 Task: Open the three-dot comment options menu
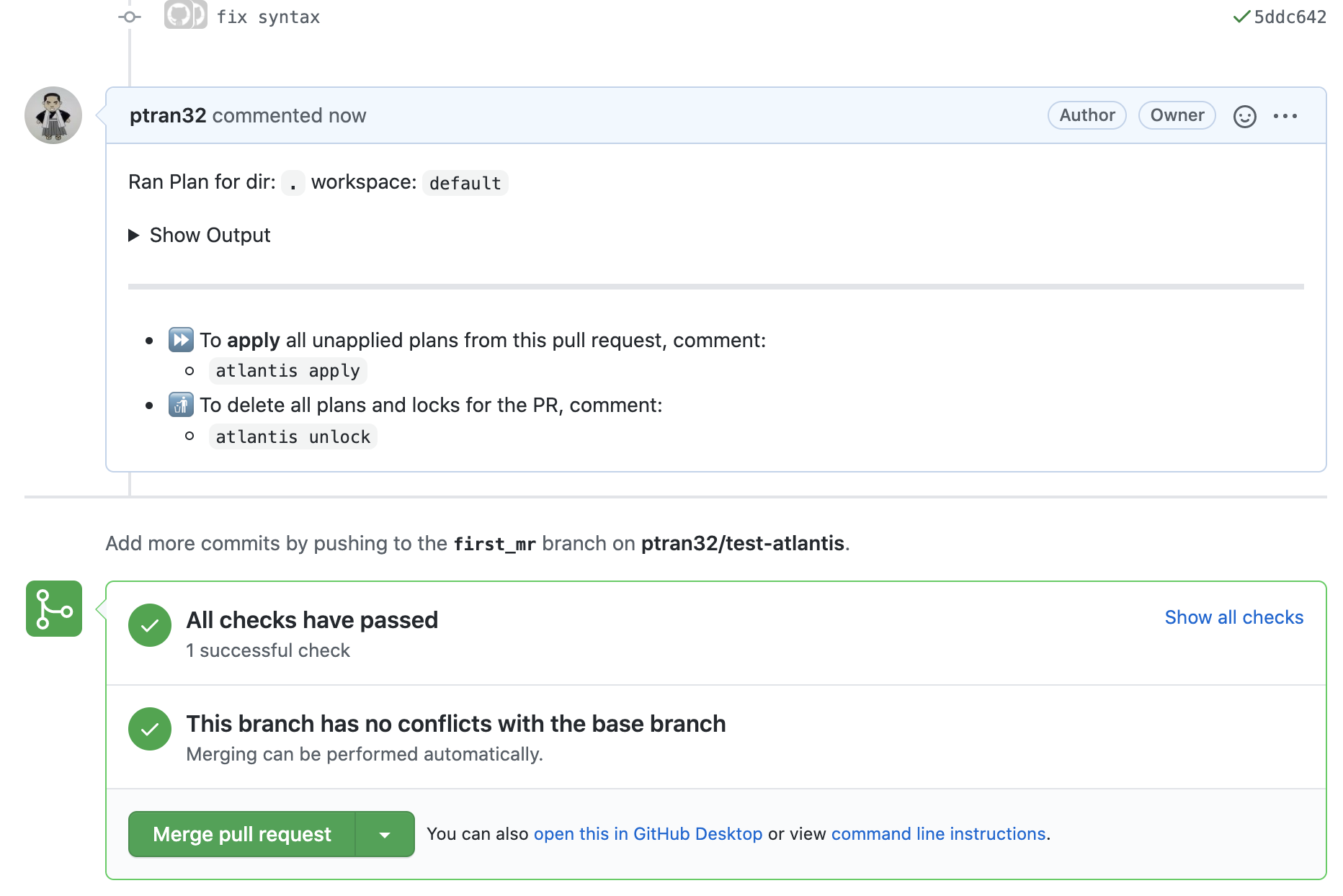(x=1285, y=116)
